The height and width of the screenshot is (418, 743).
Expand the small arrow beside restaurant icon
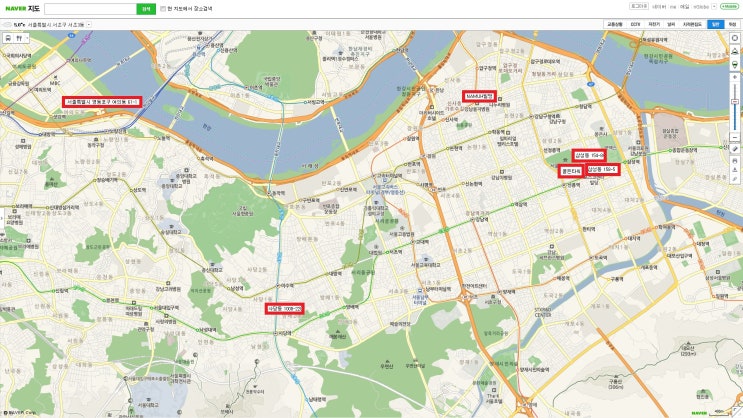(x=27, y=38)
